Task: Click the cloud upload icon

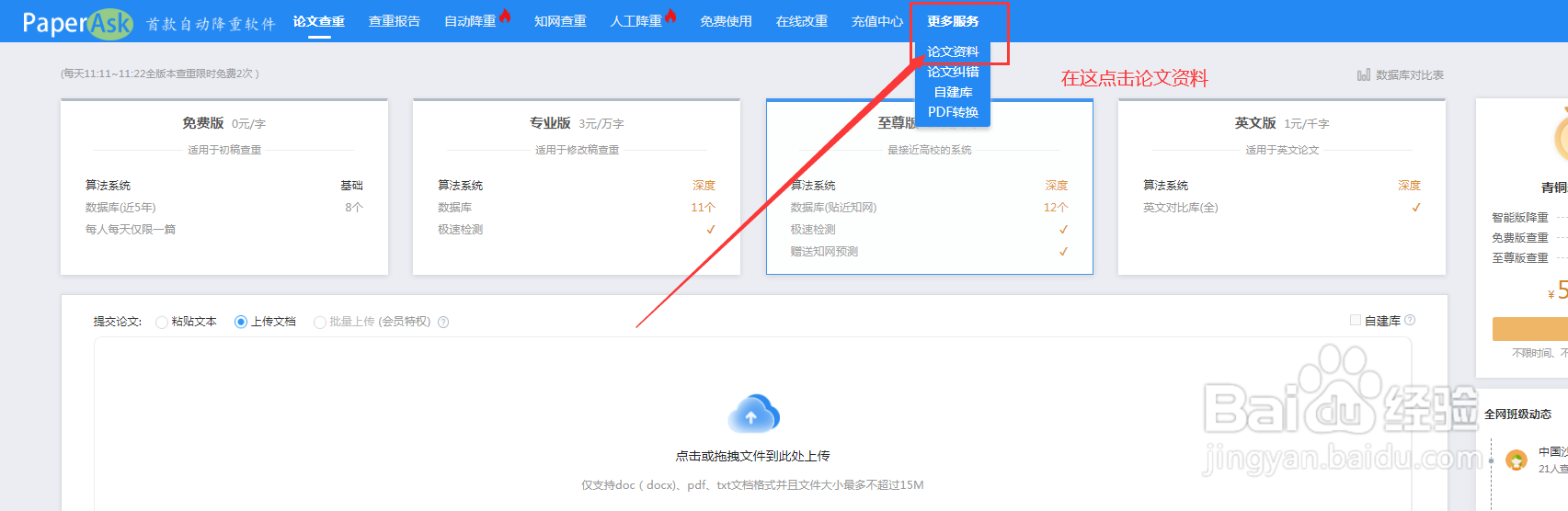Action: [753, 414]
